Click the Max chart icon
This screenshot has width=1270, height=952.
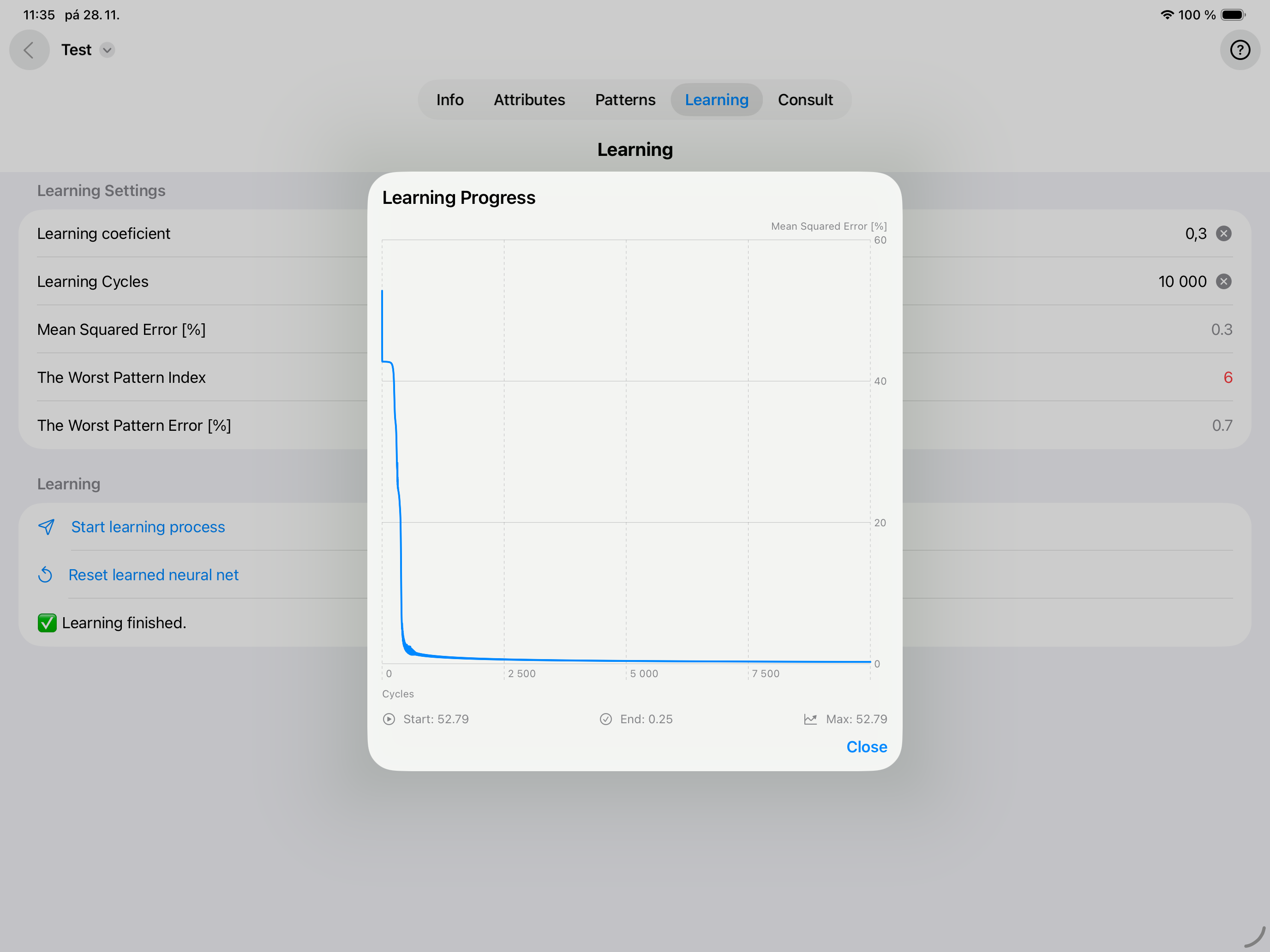(810, 719)
